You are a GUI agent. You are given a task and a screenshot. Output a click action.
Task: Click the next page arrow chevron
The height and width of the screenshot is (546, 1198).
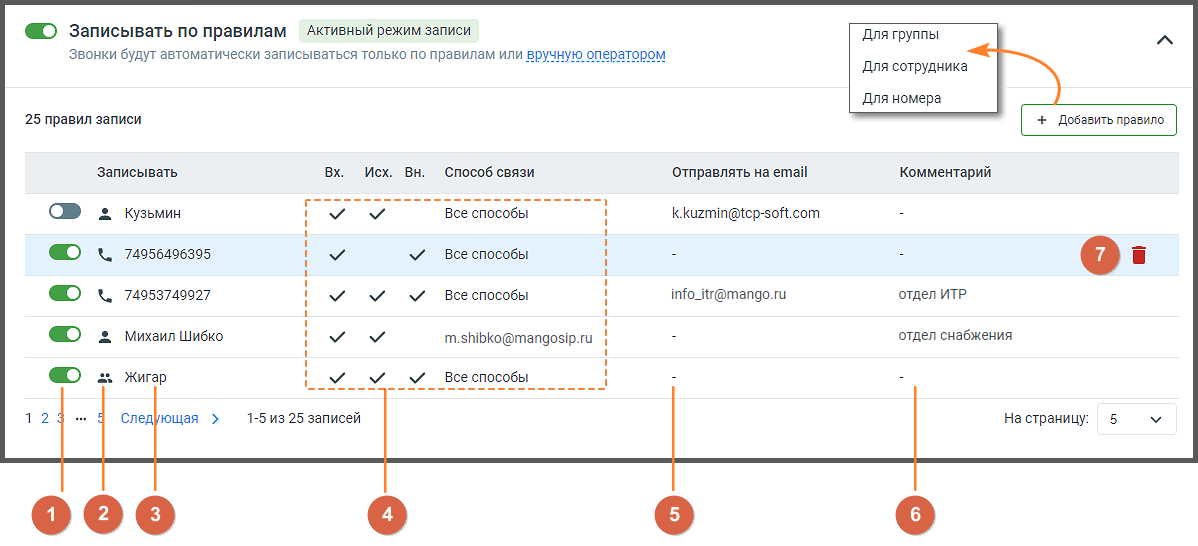(215, 418)
